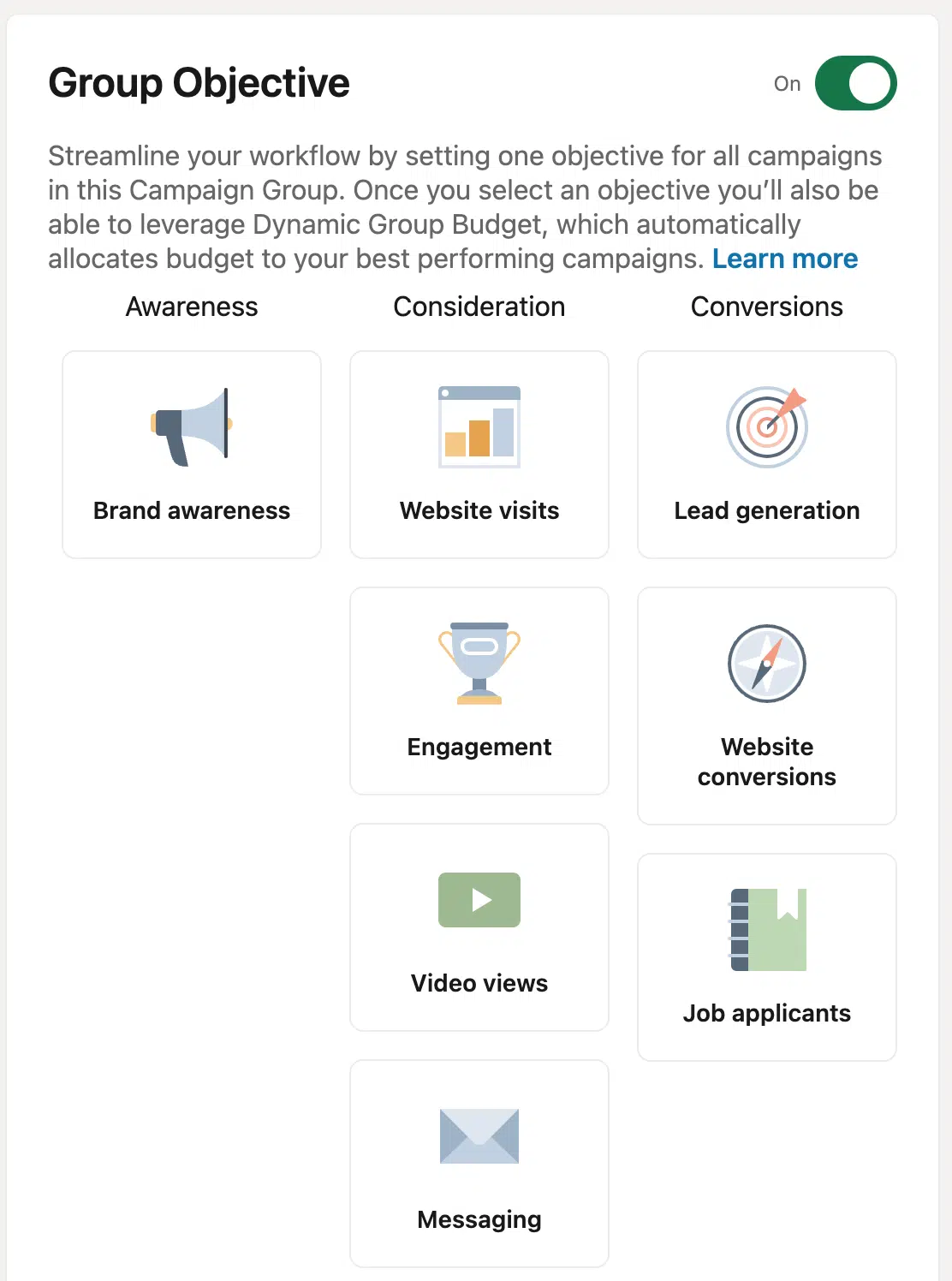This screenshot has height=1281, width=952.
Task: Click the Awareness column header
Action: (191, 306)
